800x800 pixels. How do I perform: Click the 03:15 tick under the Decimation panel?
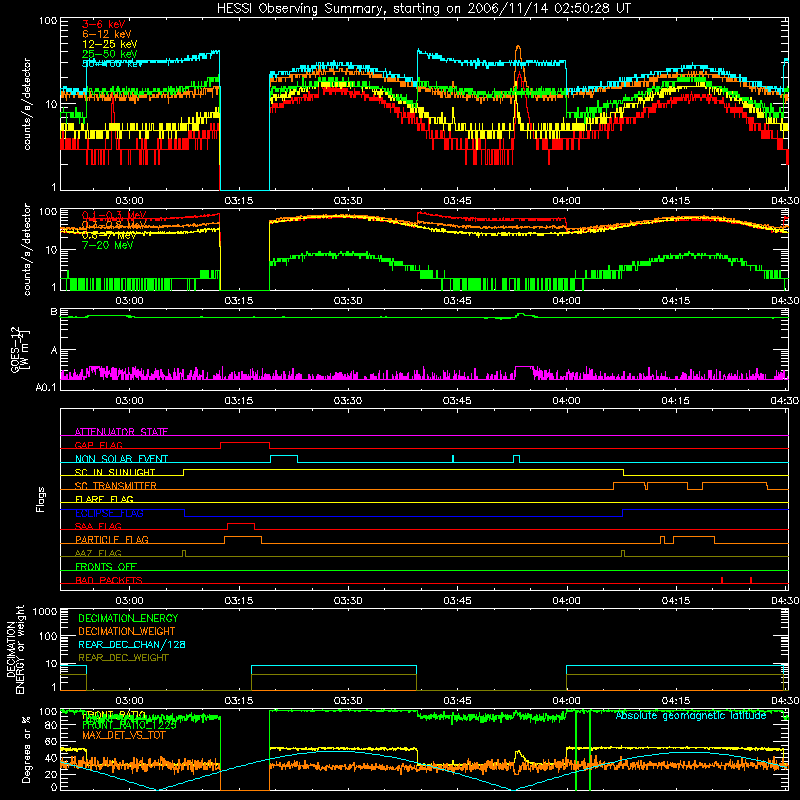(238, 701)
